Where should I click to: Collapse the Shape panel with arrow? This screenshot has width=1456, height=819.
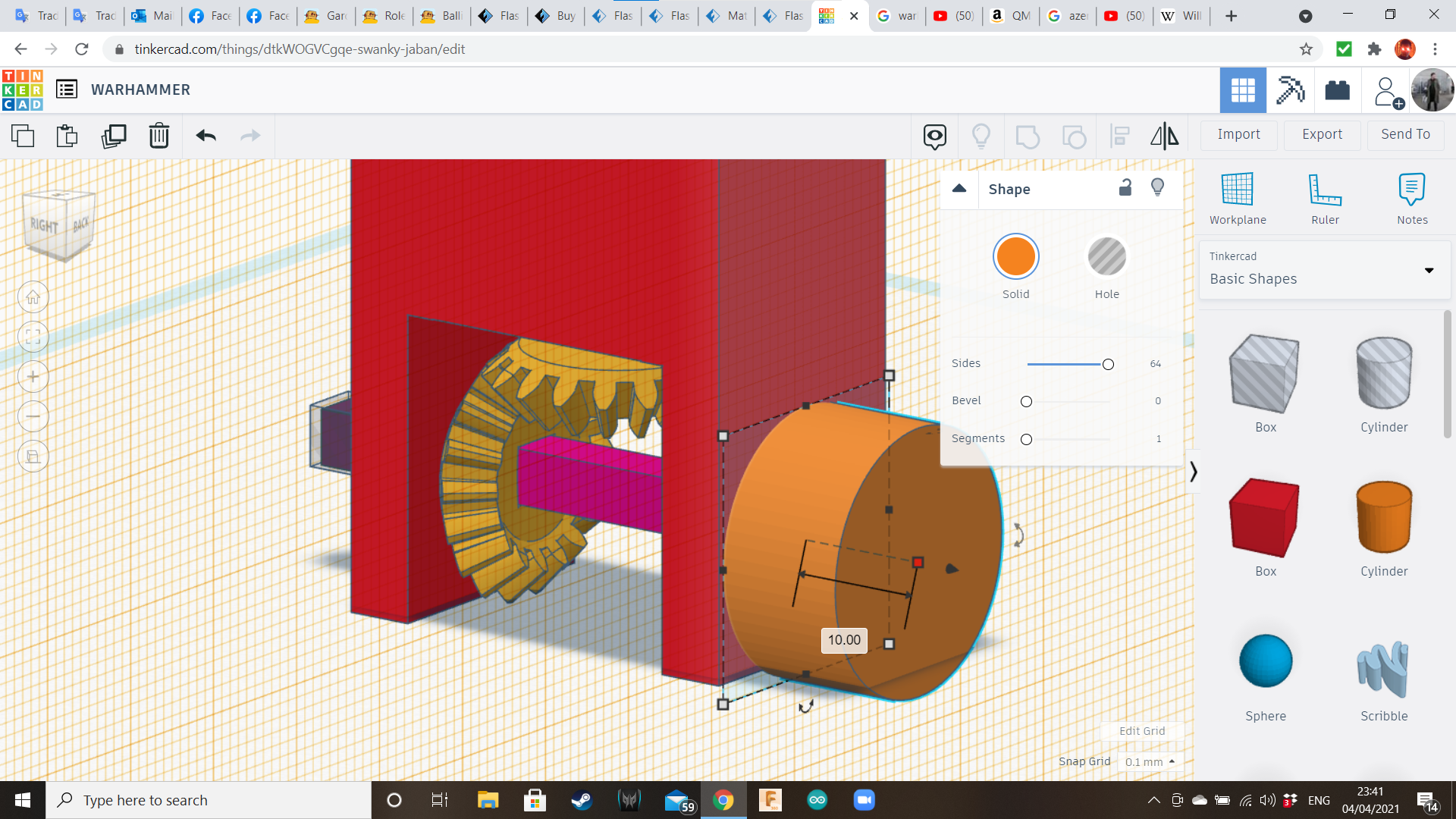959,189
